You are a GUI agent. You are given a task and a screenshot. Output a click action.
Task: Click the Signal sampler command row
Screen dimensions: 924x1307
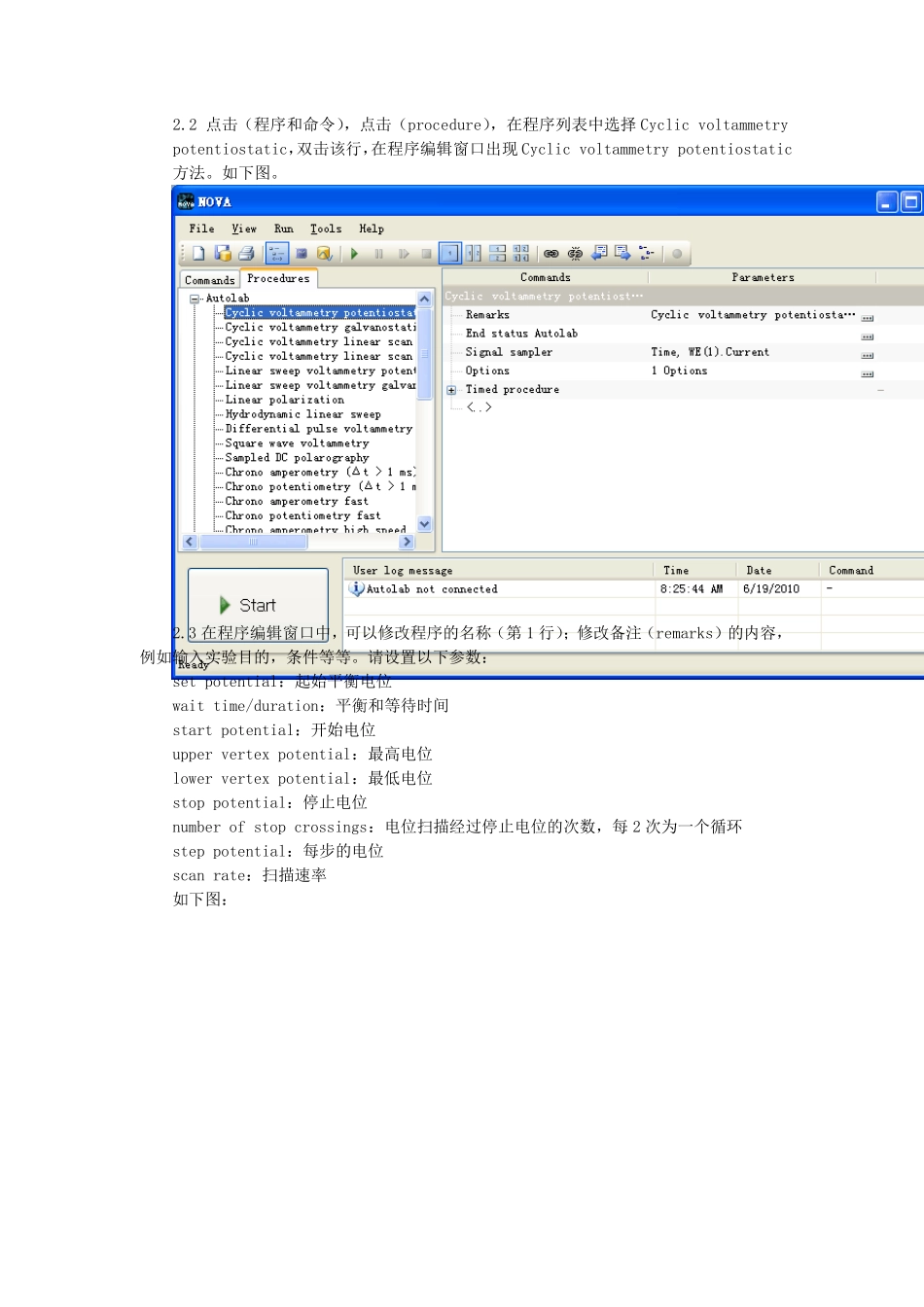click(x=509, y=352)
